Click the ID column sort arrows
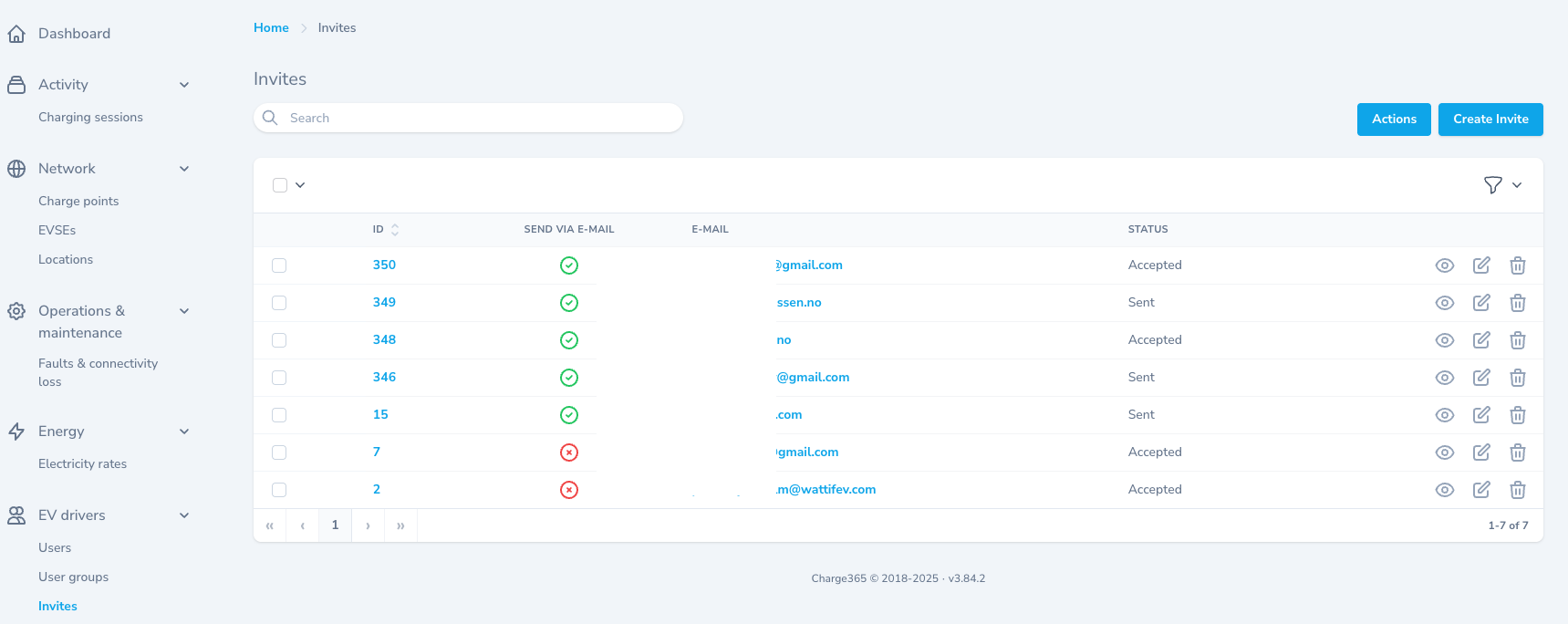 pyautogui.click(x=395, y=230)
